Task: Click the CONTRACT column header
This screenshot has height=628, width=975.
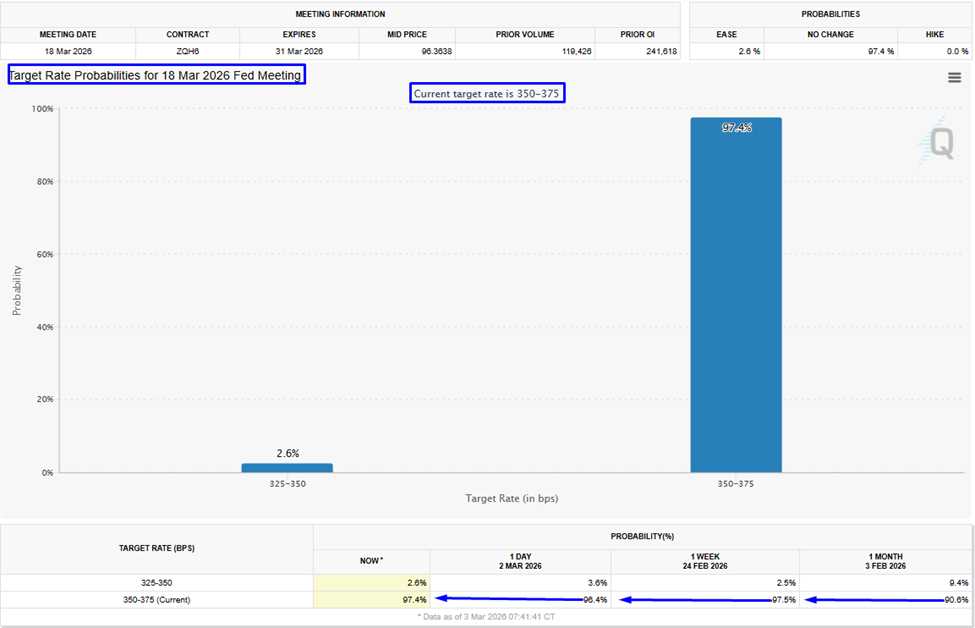Action: 187,35
